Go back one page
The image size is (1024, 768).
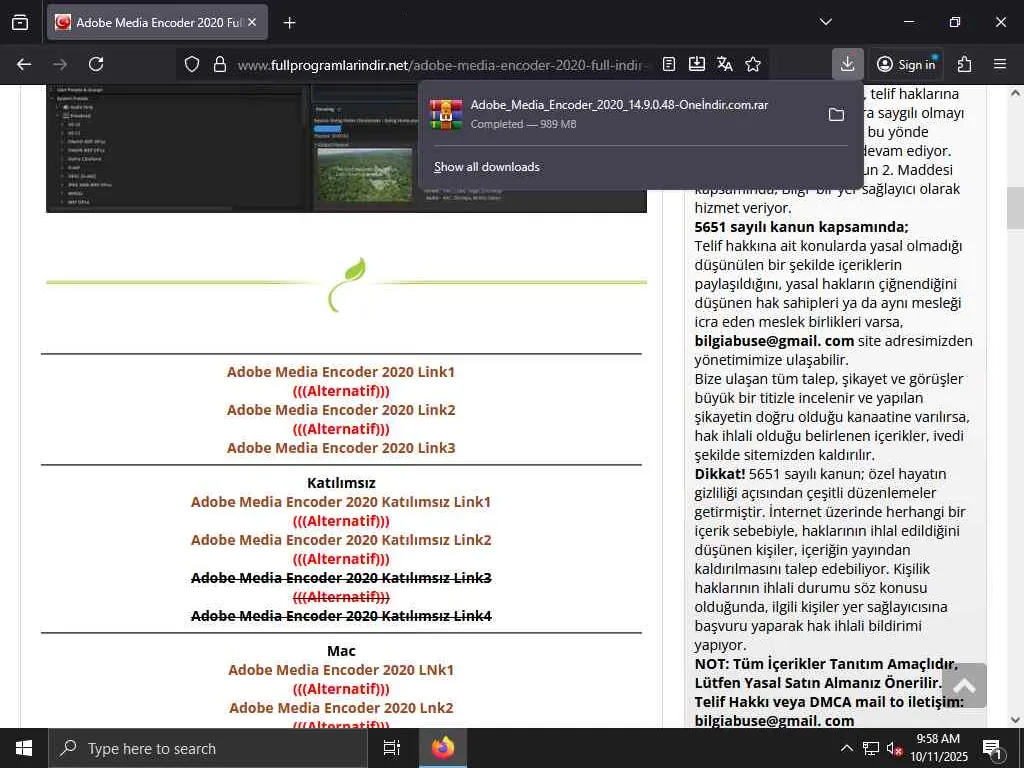coord(24,64)
